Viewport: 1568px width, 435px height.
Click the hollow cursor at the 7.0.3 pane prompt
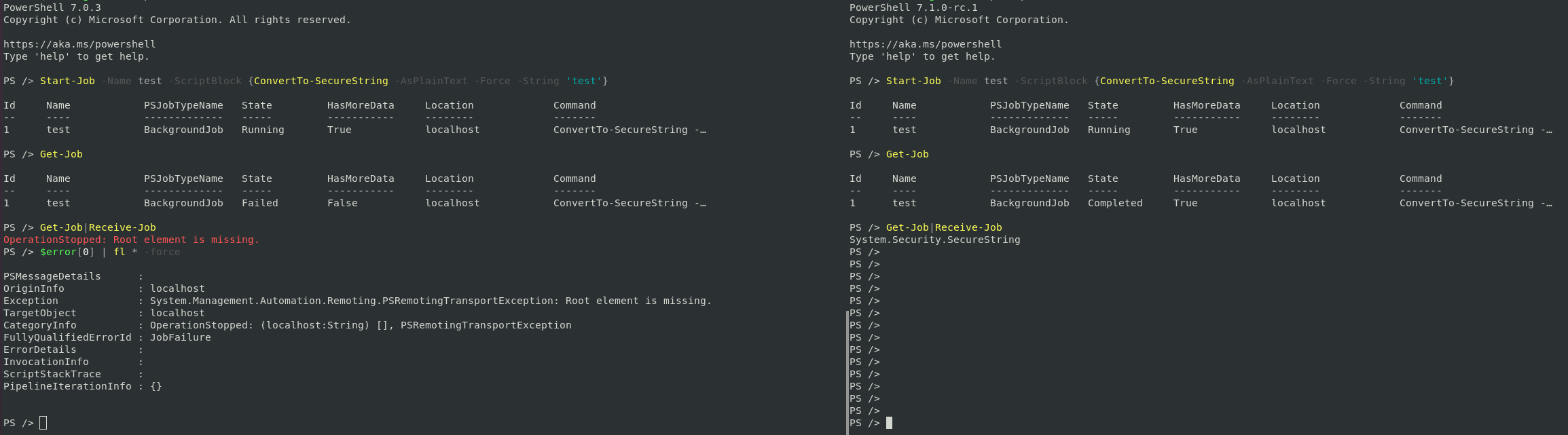point(43,423)
